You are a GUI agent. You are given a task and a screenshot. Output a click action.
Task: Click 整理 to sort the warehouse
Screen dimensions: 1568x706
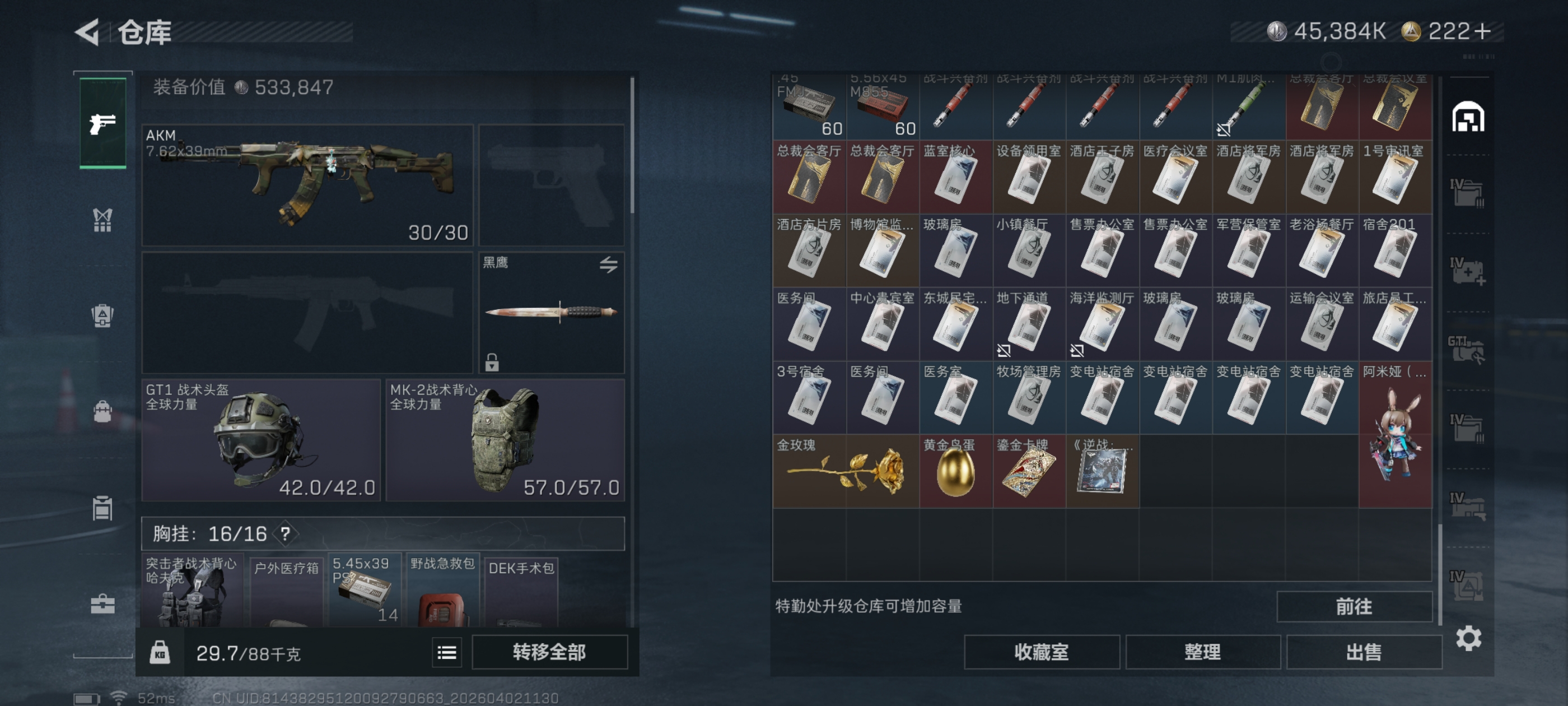(x=1203, y=652)
